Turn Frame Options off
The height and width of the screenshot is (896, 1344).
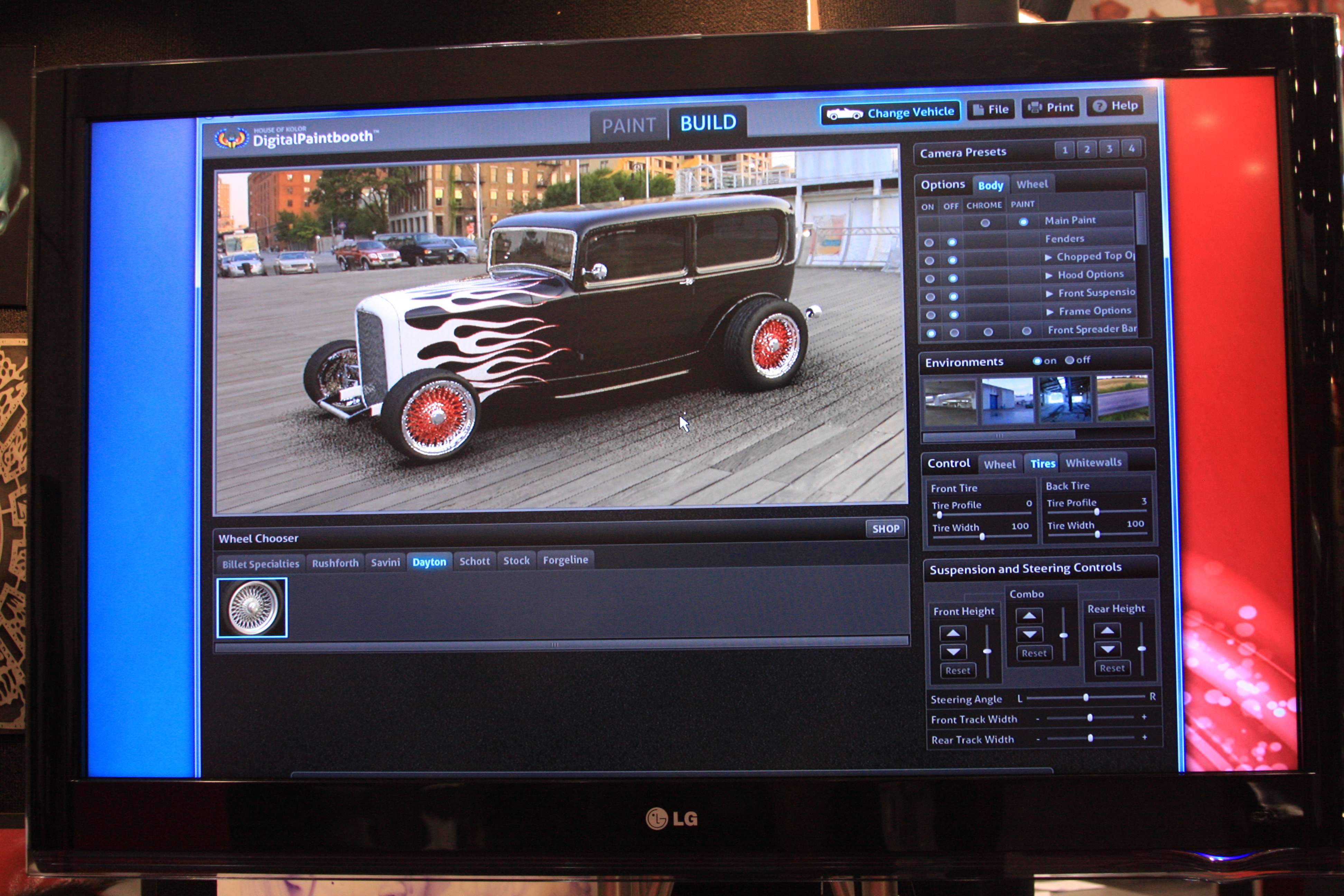tap(954, 314)
